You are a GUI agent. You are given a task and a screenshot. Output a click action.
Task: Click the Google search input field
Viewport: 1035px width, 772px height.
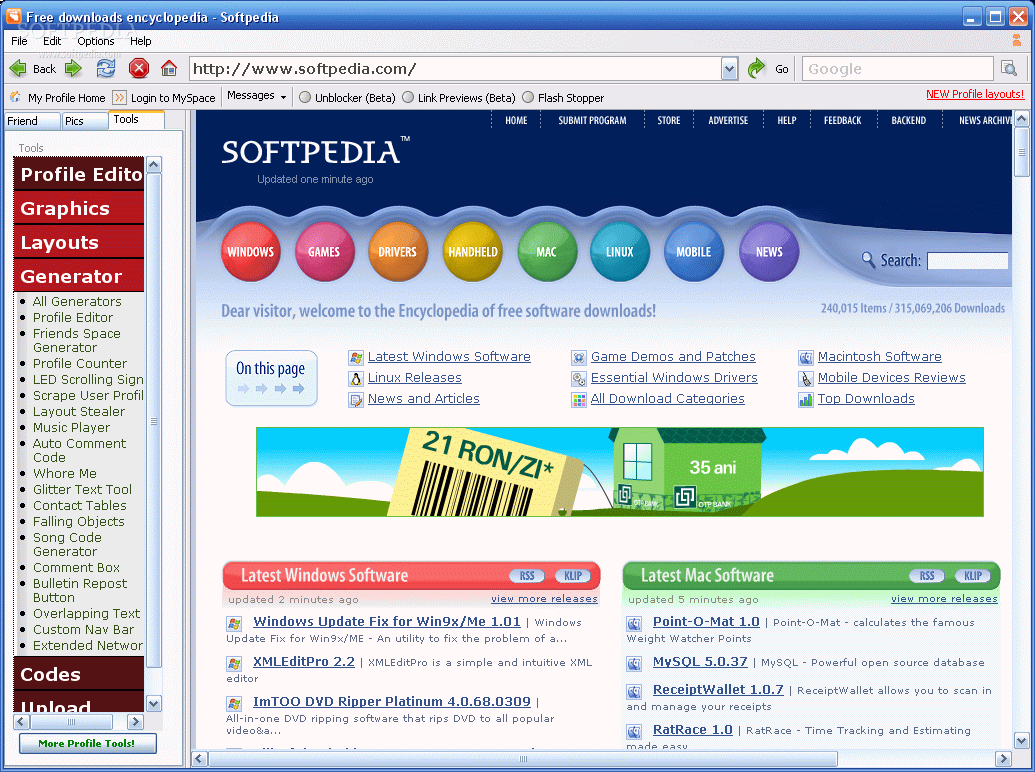[898, 69]
